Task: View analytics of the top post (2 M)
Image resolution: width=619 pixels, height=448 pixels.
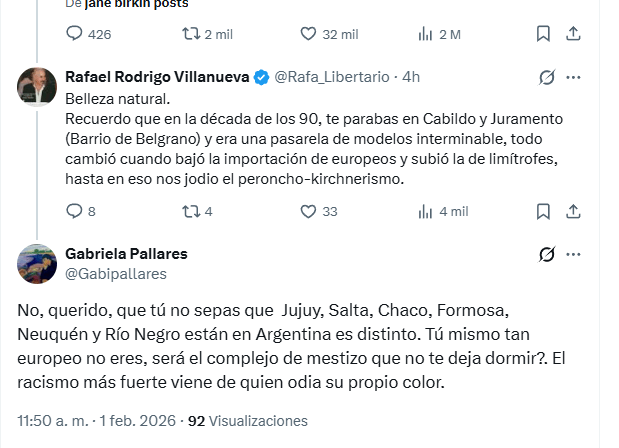Action: [424, 34]
